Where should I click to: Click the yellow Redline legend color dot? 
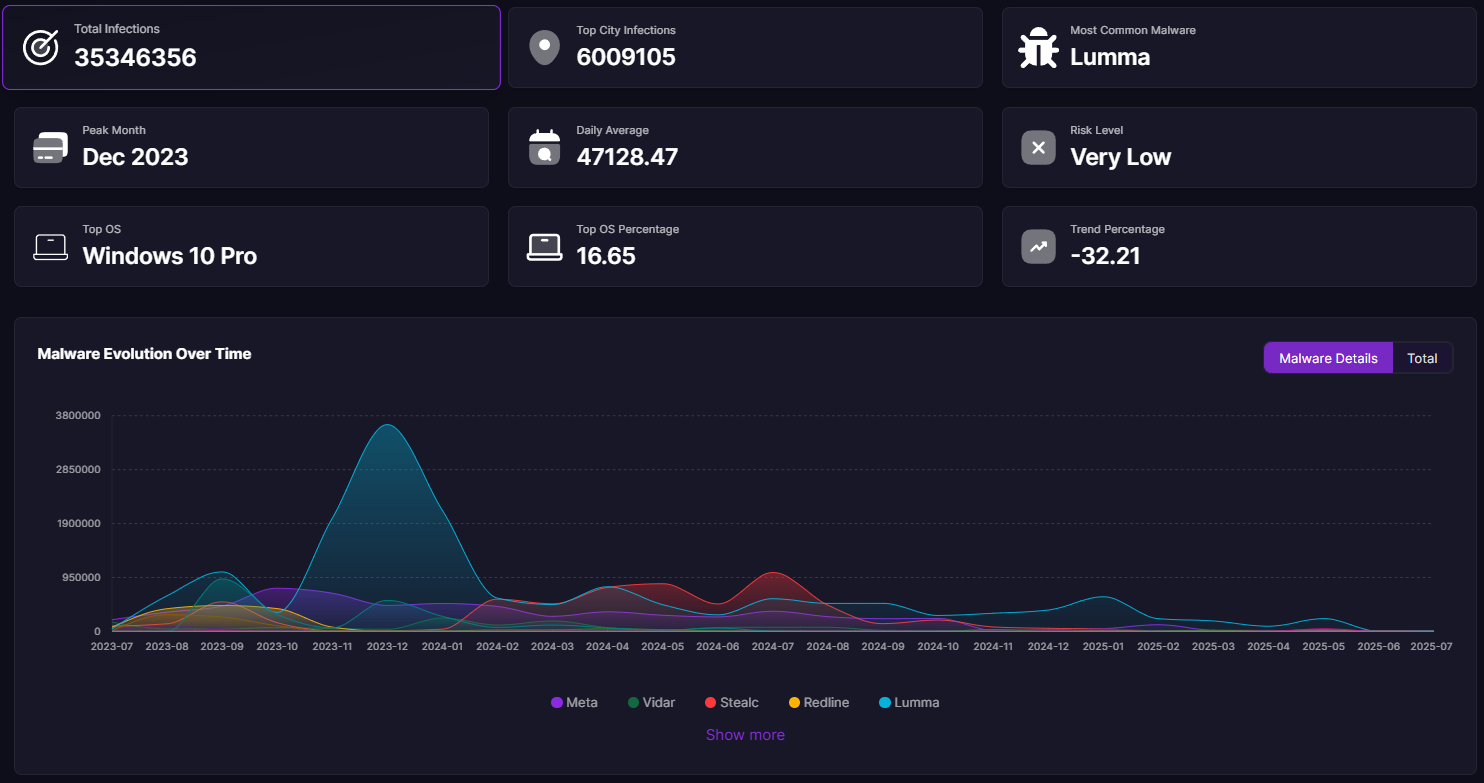795,703
